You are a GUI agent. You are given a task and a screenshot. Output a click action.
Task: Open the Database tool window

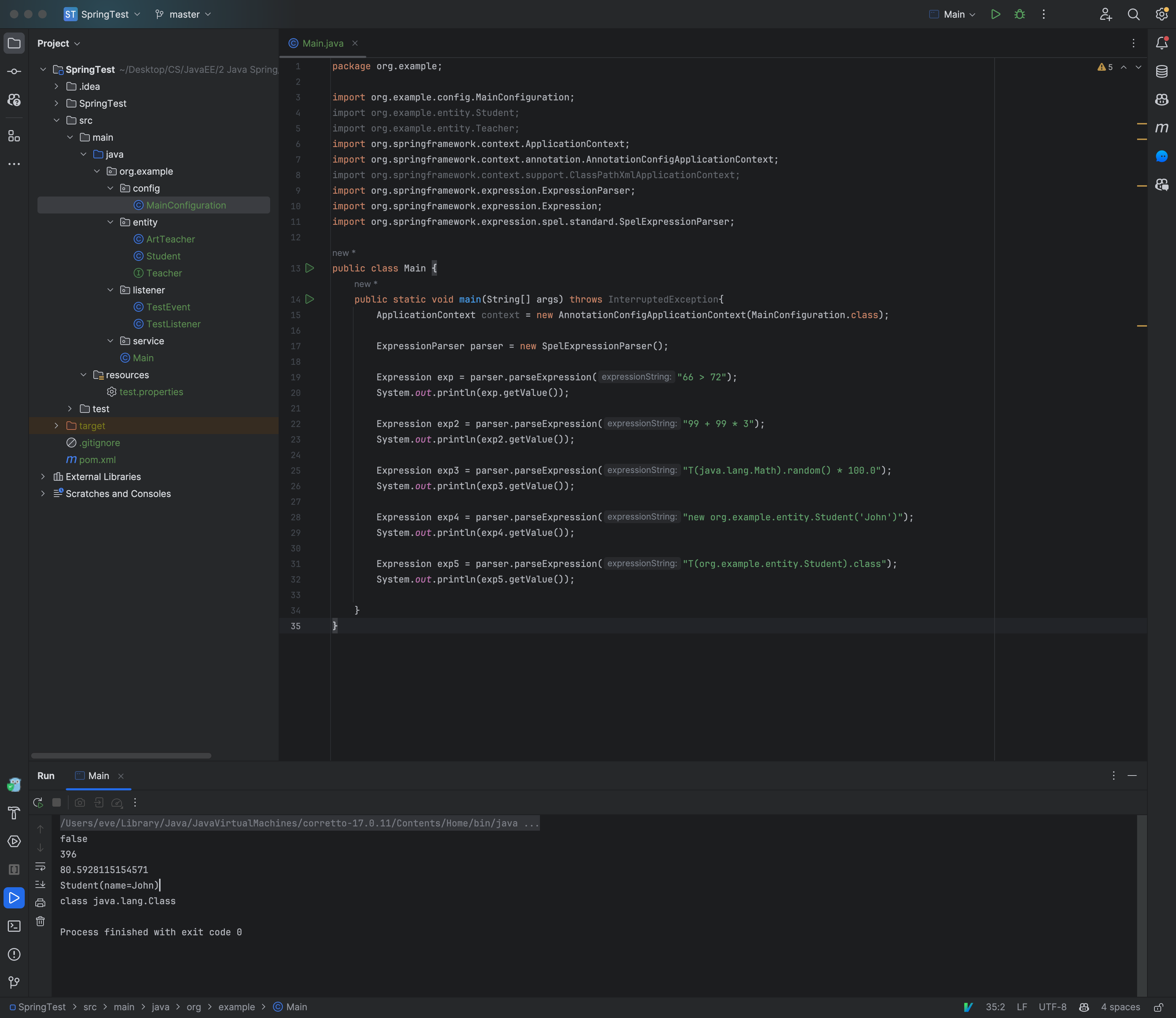pyautogui.click(x=1162, y=71)
